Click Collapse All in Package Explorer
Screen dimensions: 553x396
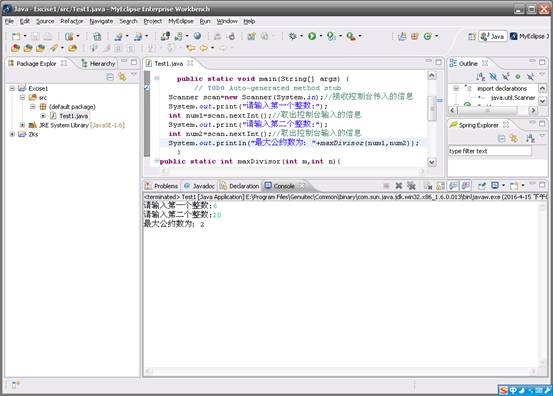point(110,77)
